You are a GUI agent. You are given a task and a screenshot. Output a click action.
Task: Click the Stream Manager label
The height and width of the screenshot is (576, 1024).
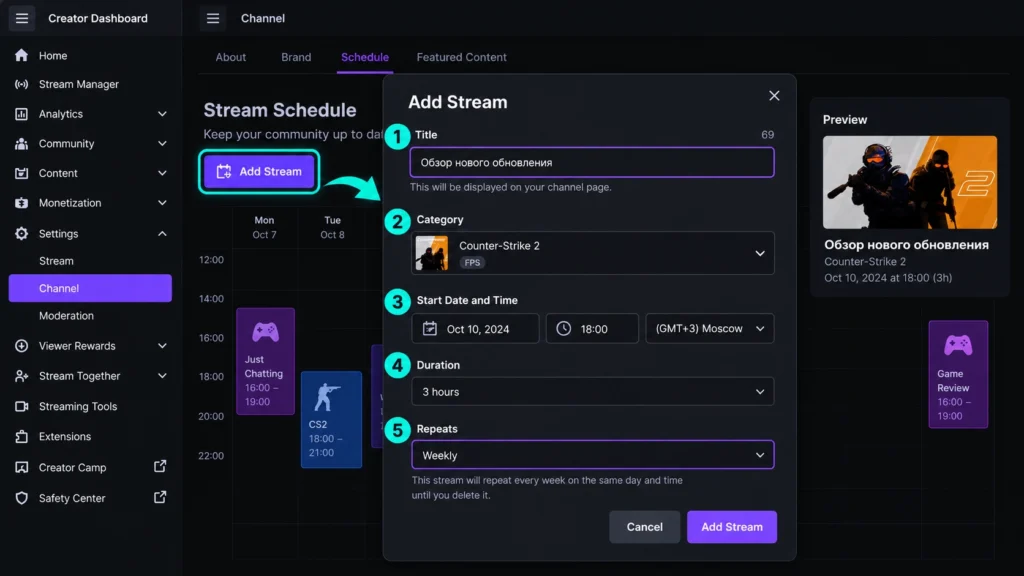79,84
